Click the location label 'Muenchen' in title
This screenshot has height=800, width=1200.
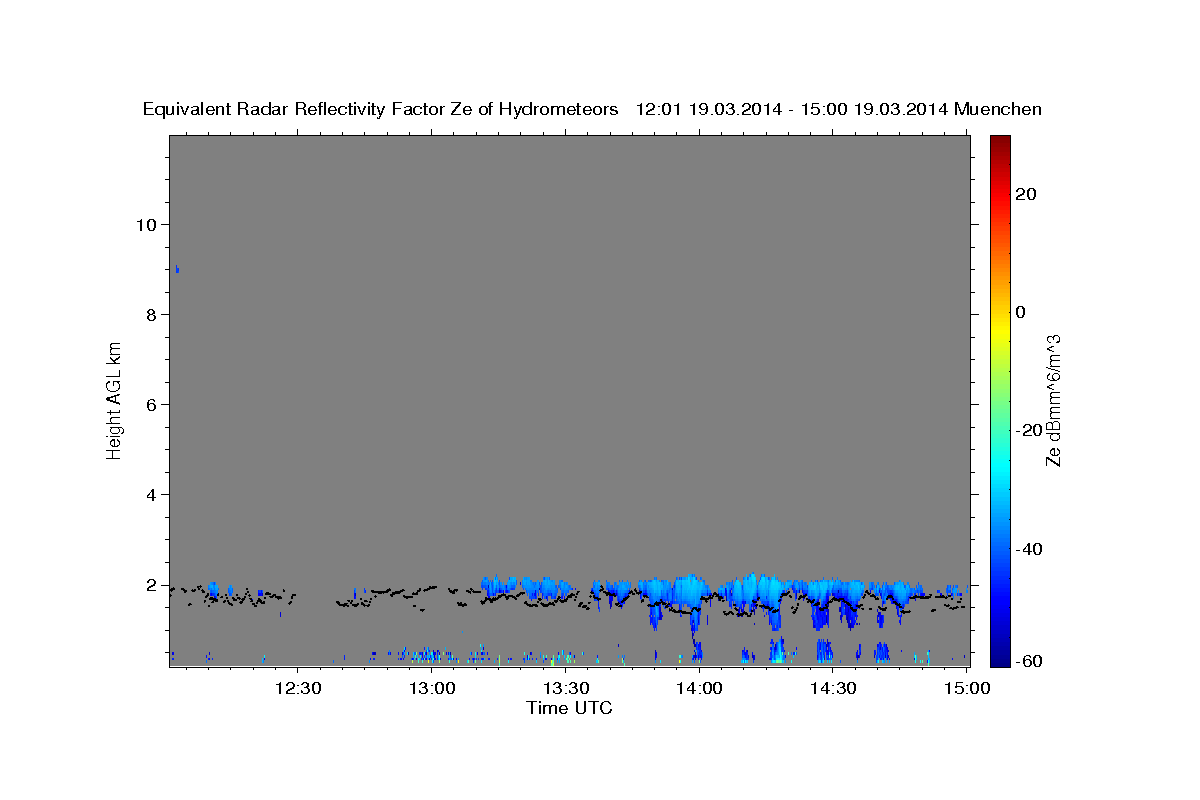(998, 109)
